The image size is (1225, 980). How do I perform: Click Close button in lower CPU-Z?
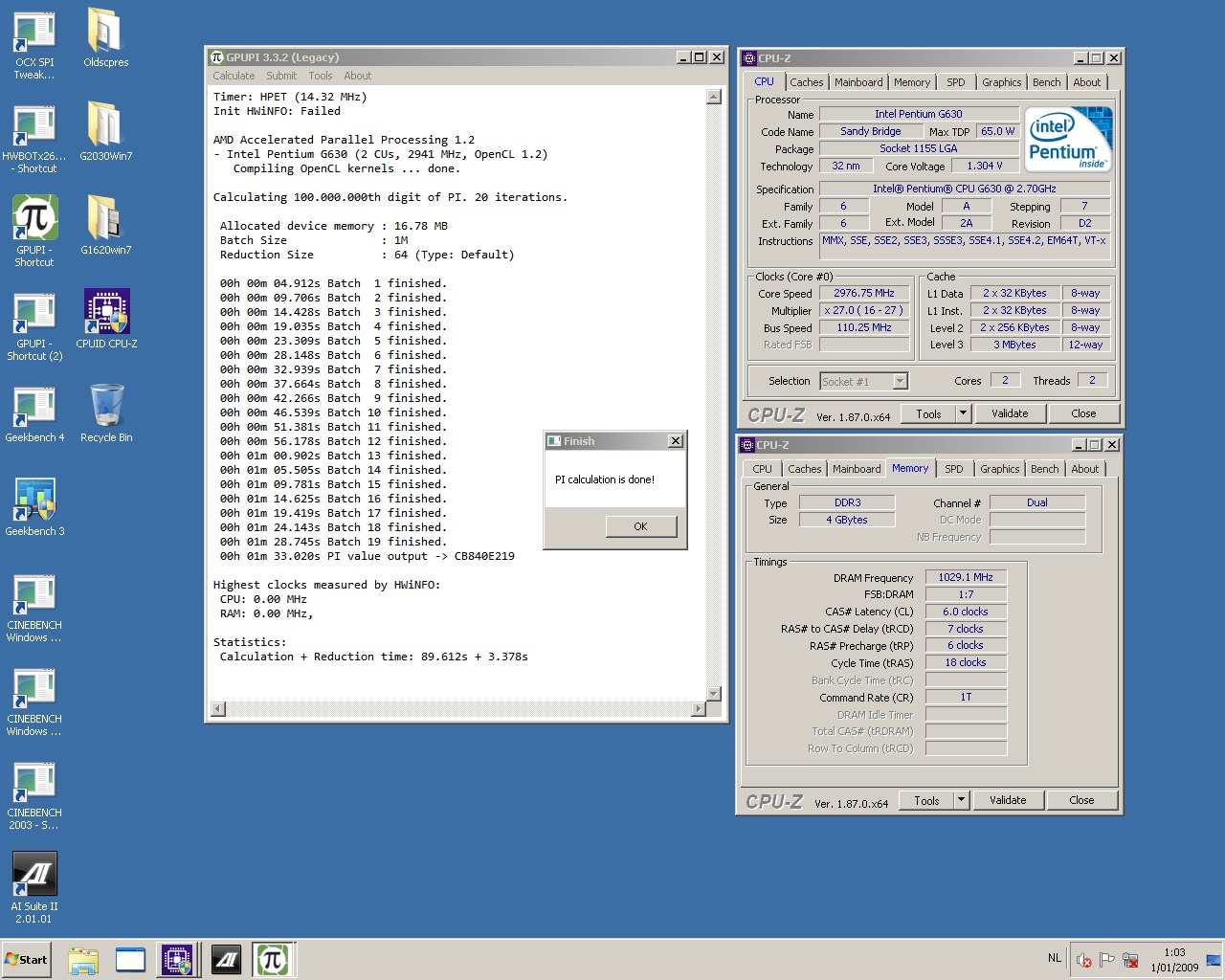pyautogui.click(x=1081, y=800)
